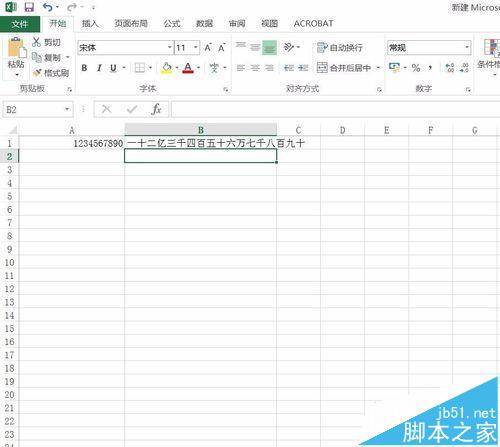Switch to the 页面布局 tab

131,23
